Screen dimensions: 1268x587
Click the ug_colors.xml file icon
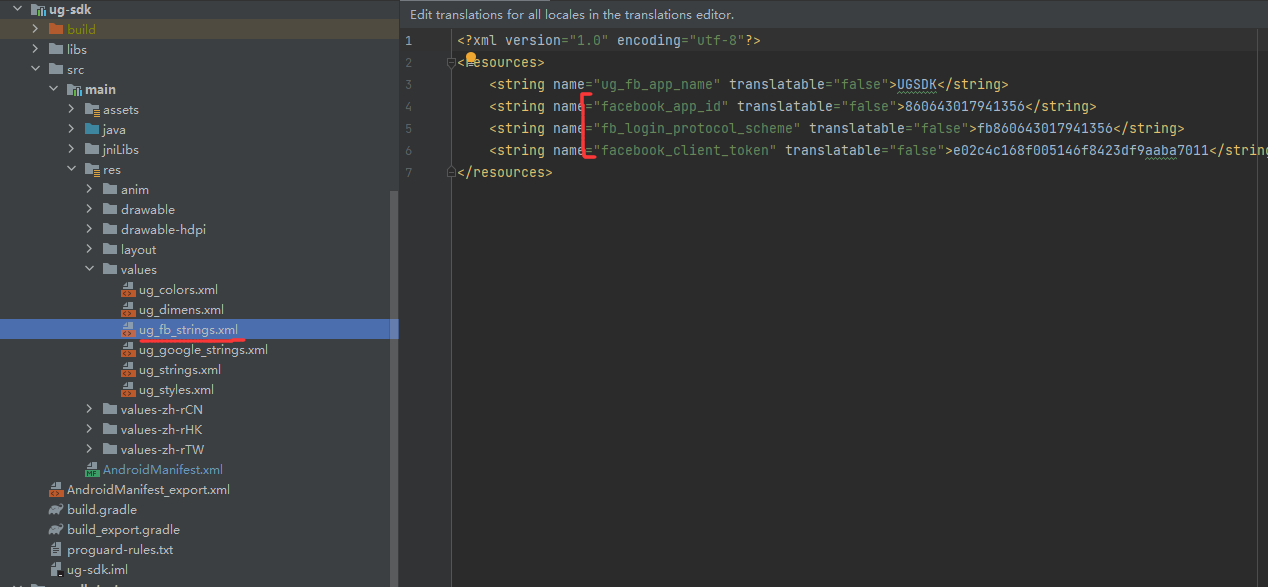(x=128, y=290)
